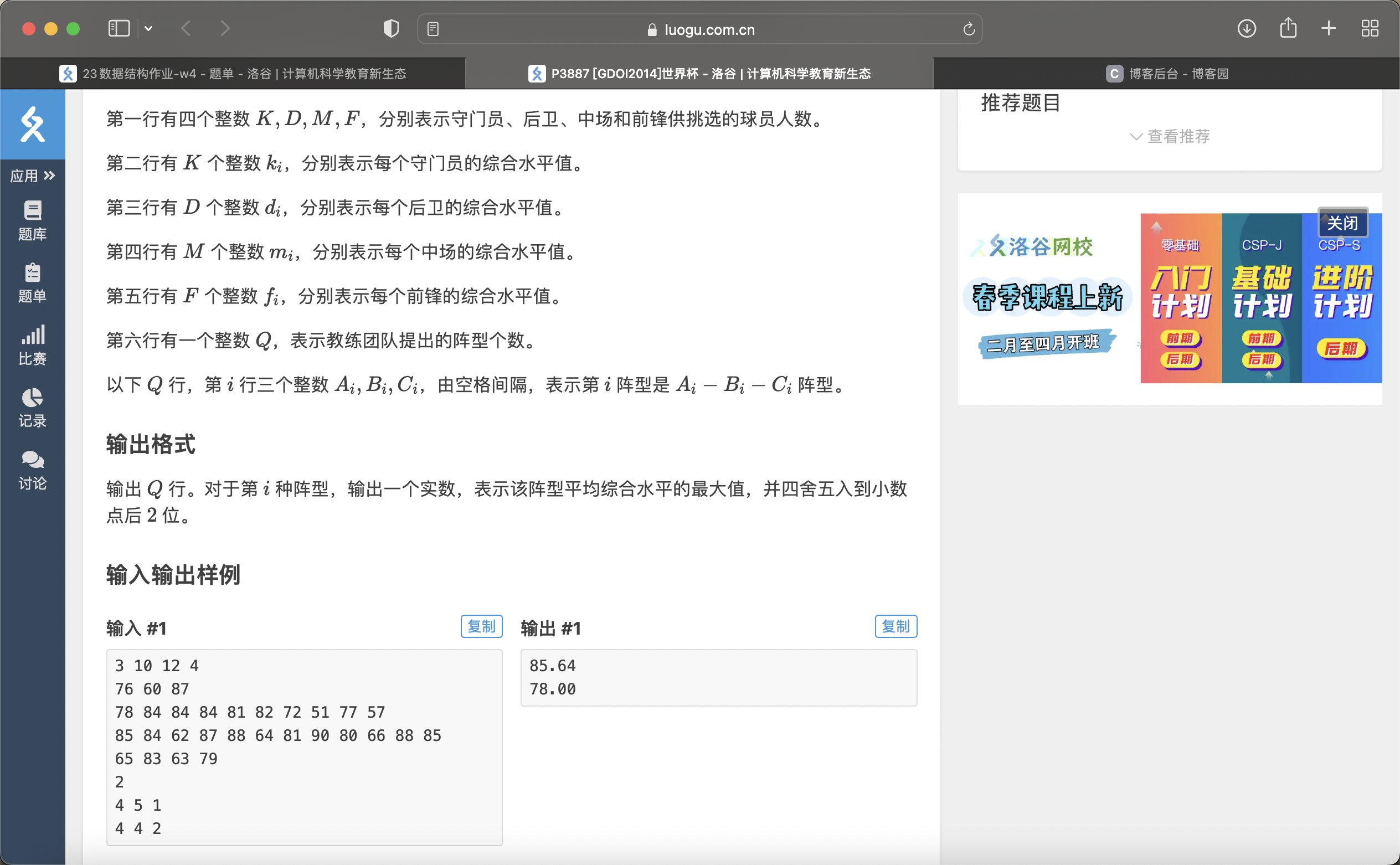1400x865 pixels.
Task: Reload the page with refresh icon
Action: pyautogui.click(x=968, y=29)
